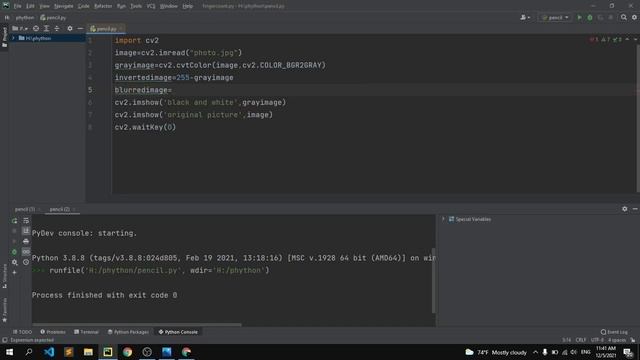Go to next highlighted error arrow
Viewport: 640px width, 360px height.
pyautogui.click(x=635, y=40)
